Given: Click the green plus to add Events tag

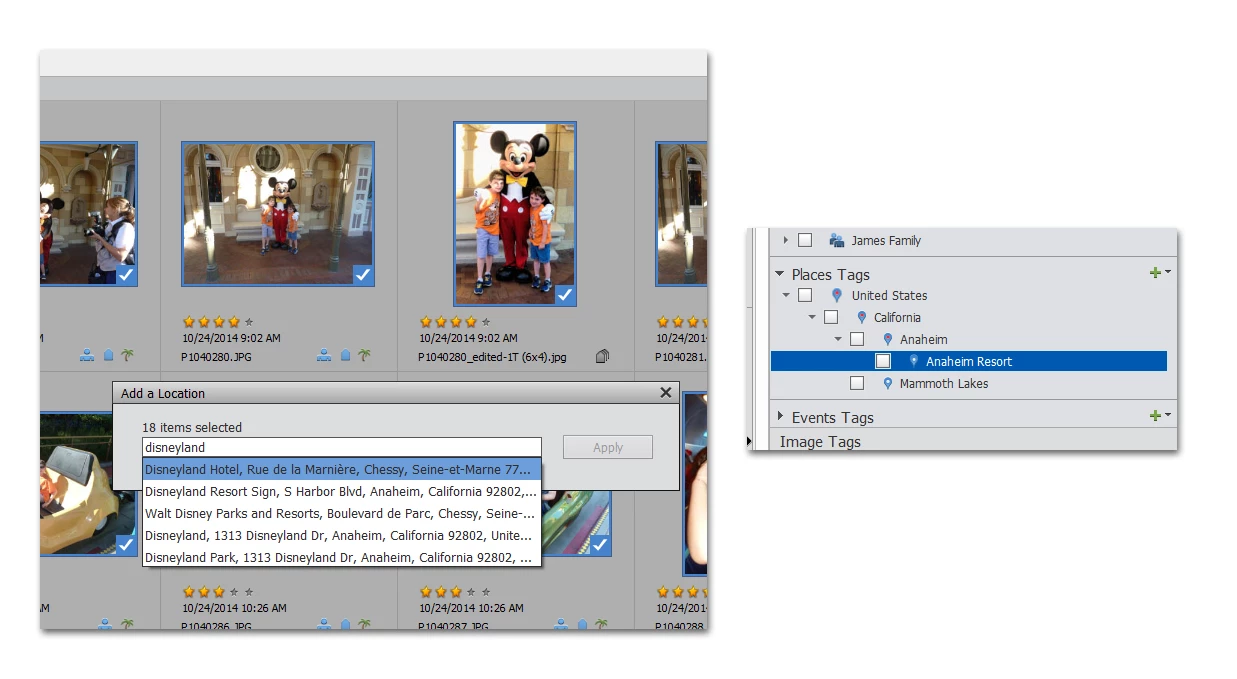Looking at the screenshot, I should coord(1155,416).
